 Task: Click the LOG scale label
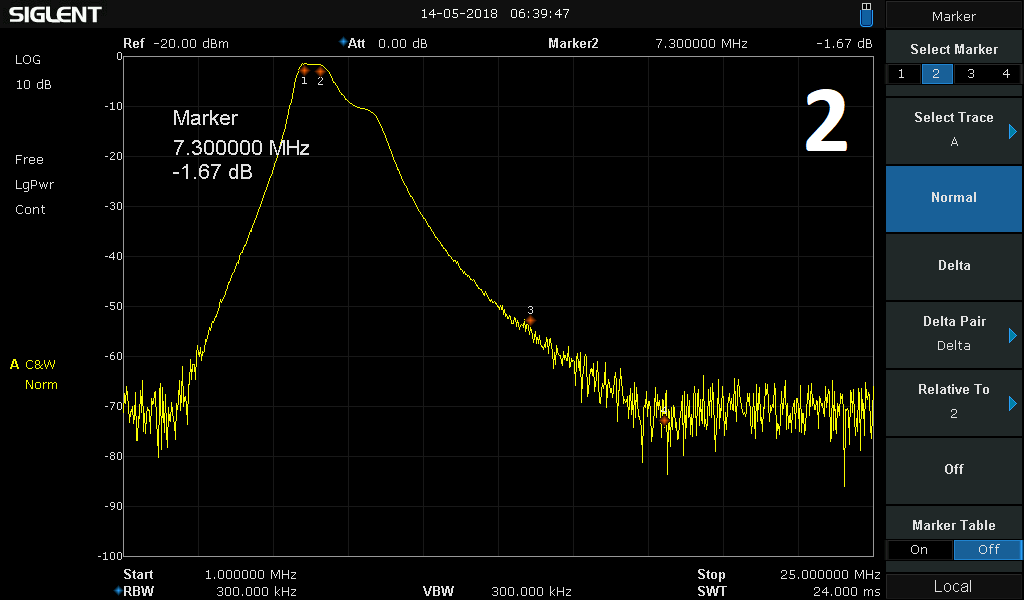click(28, 59)
